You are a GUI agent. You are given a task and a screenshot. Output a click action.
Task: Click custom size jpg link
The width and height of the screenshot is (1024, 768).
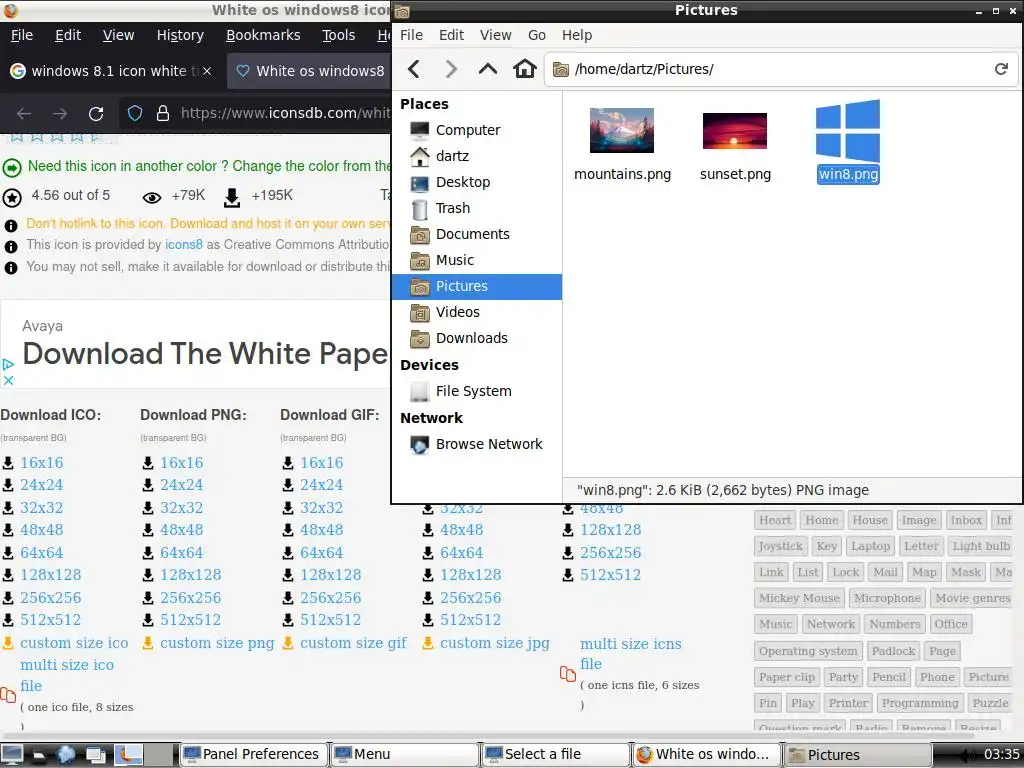[x=494, y=643]
